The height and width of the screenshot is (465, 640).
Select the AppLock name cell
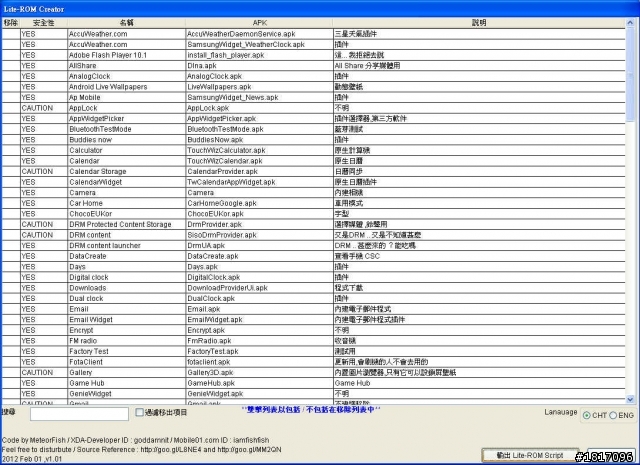(126, 108)
